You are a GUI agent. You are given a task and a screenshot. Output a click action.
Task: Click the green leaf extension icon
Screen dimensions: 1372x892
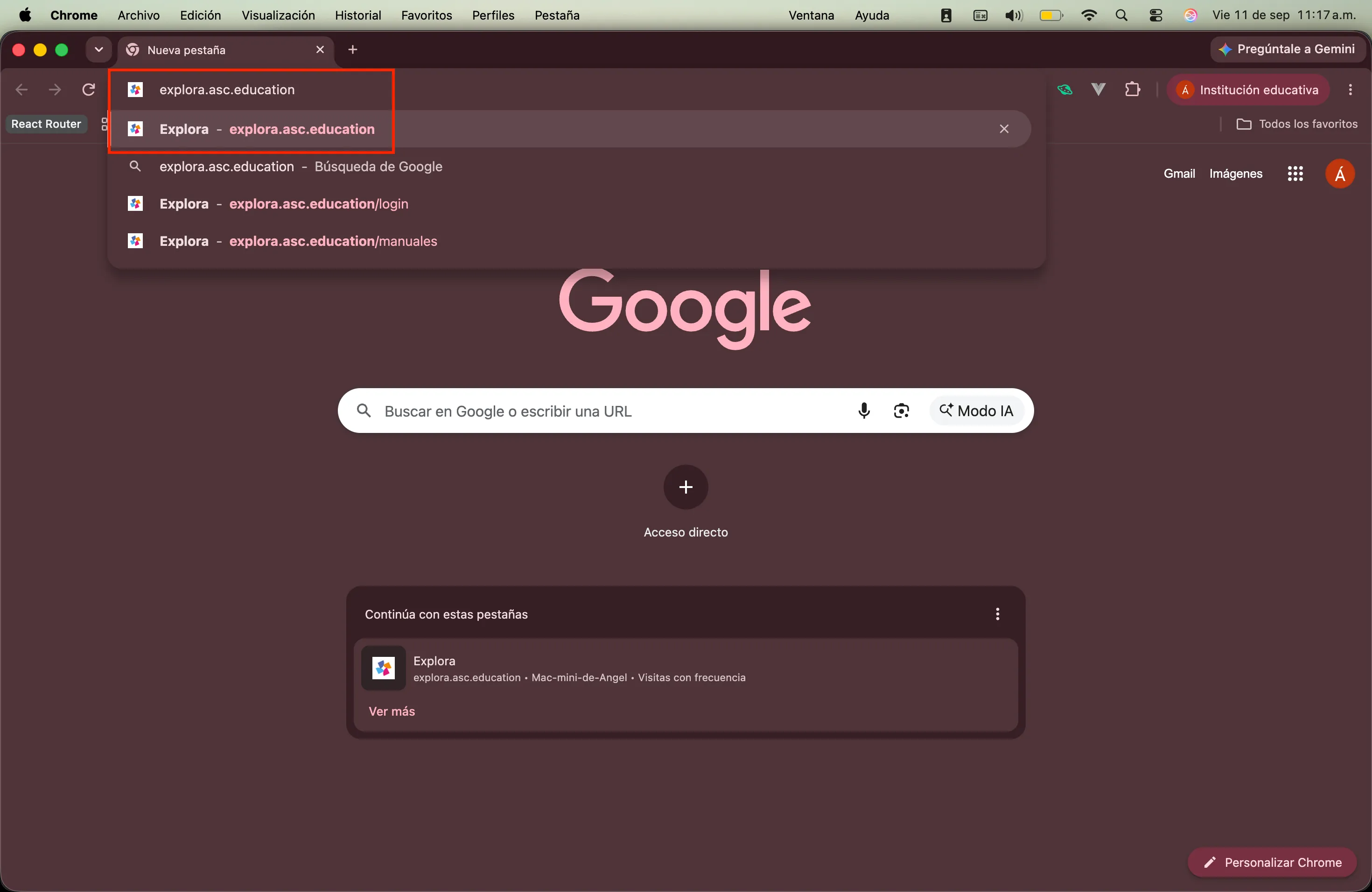tap(1065, 89)
